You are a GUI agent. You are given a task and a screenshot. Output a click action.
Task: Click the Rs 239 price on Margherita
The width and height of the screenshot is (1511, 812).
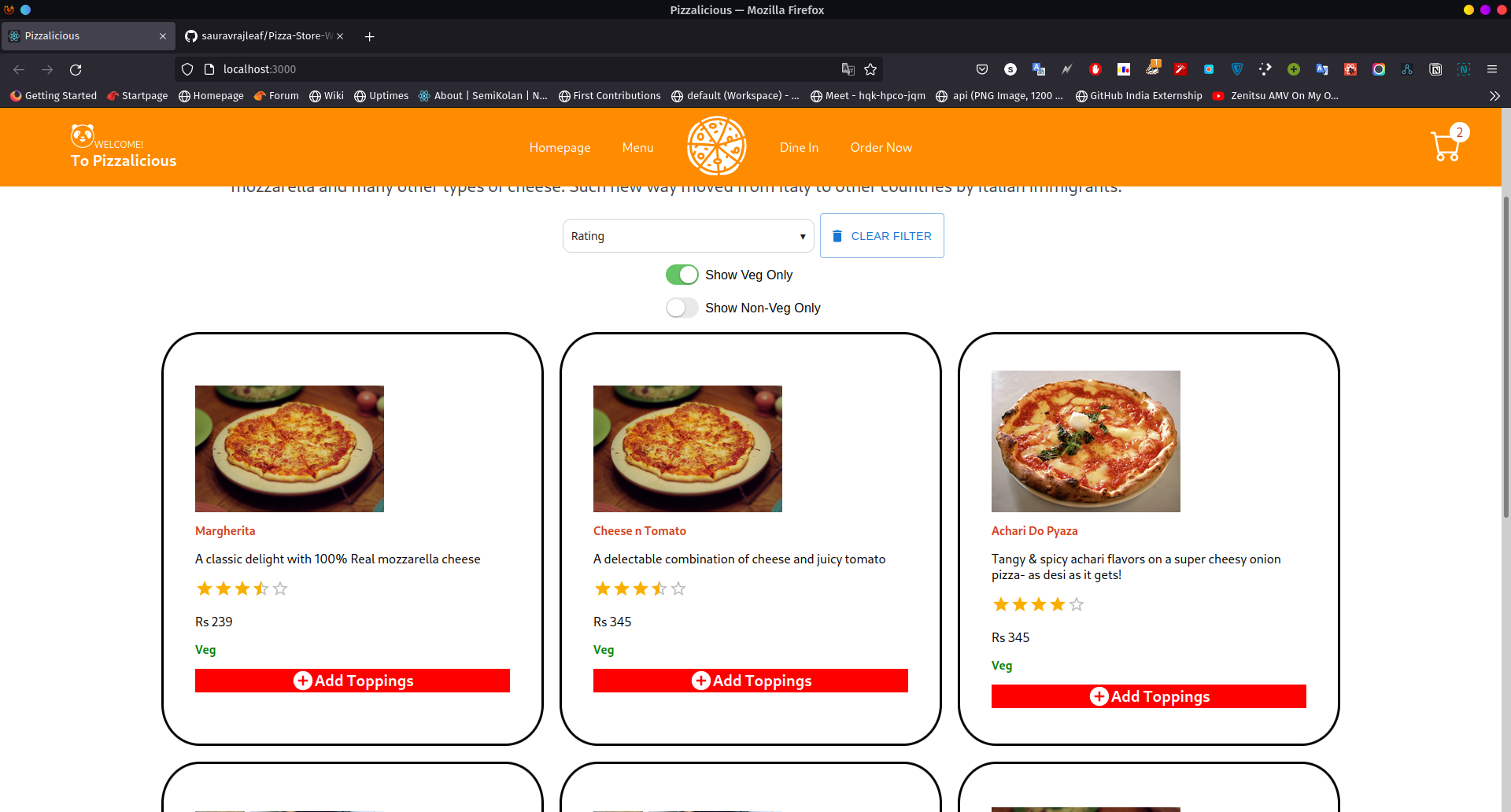[214, 622]
